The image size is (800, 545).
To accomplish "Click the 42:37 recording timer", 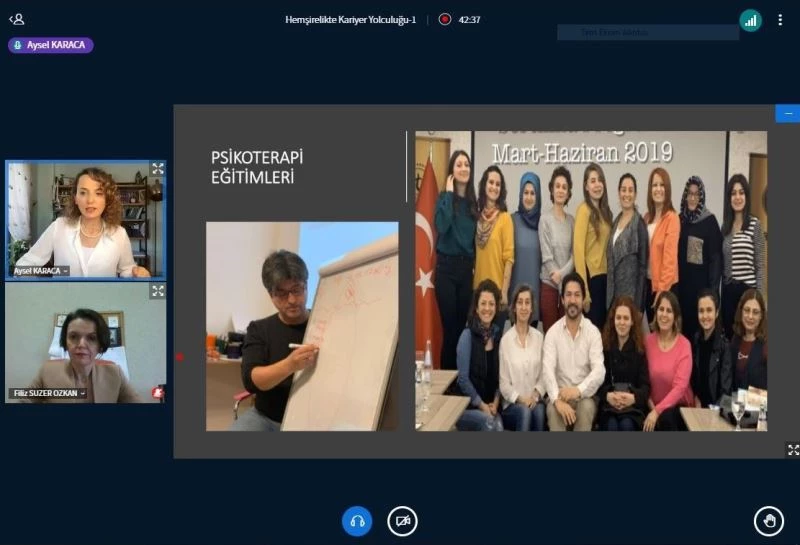I will (470, 19).
